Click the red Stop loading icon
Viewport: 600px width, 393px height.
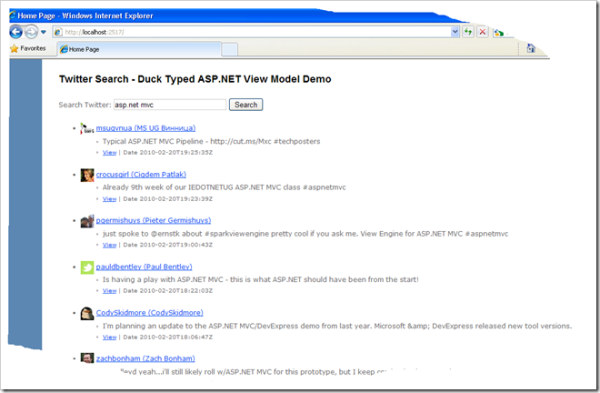[483, 32]
